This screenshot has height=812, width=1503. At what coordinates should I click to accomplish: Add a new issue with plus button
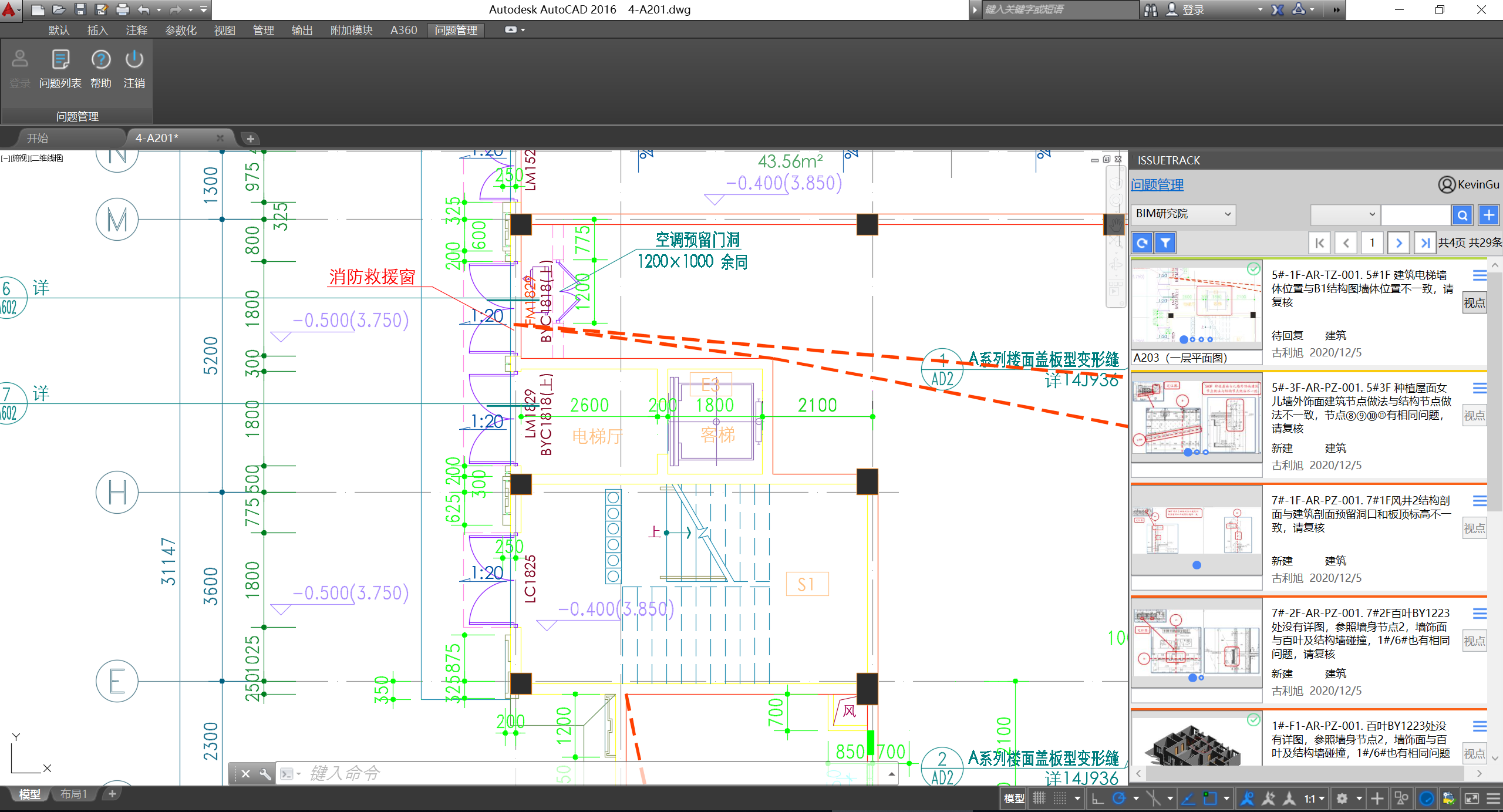(x=1488, y=215)
